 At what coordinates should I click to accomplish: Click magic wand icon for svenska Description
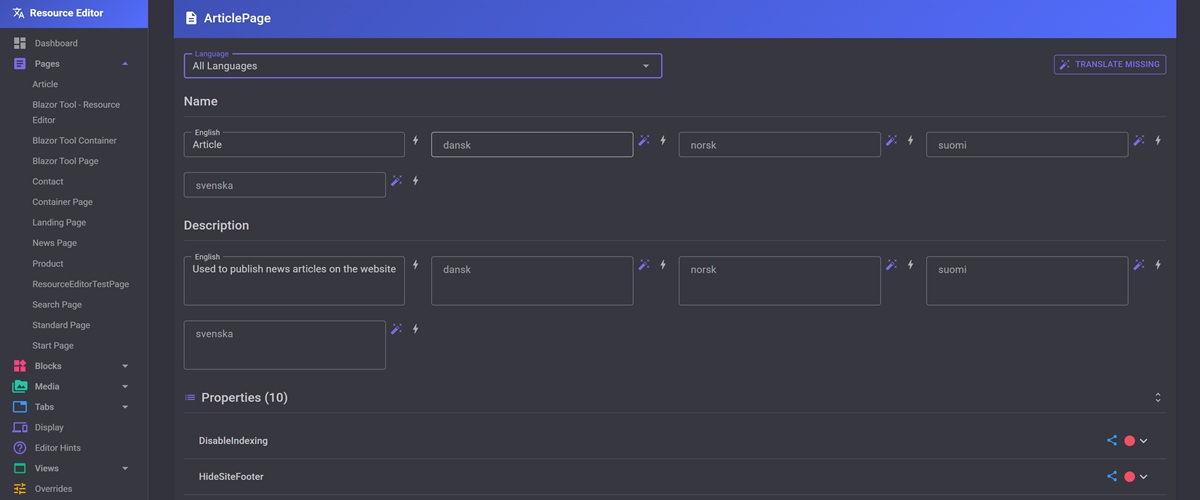pos(397,329)
